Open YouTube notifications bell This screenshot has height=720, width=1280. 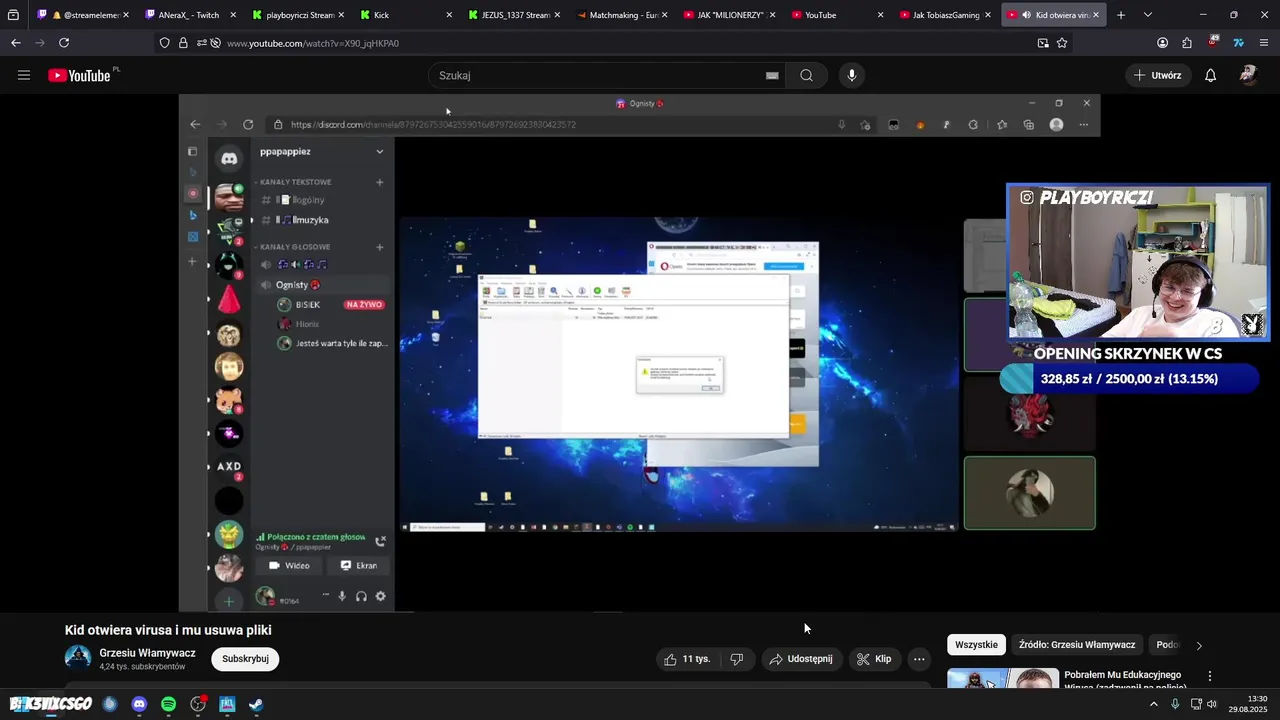(1210, 75)
